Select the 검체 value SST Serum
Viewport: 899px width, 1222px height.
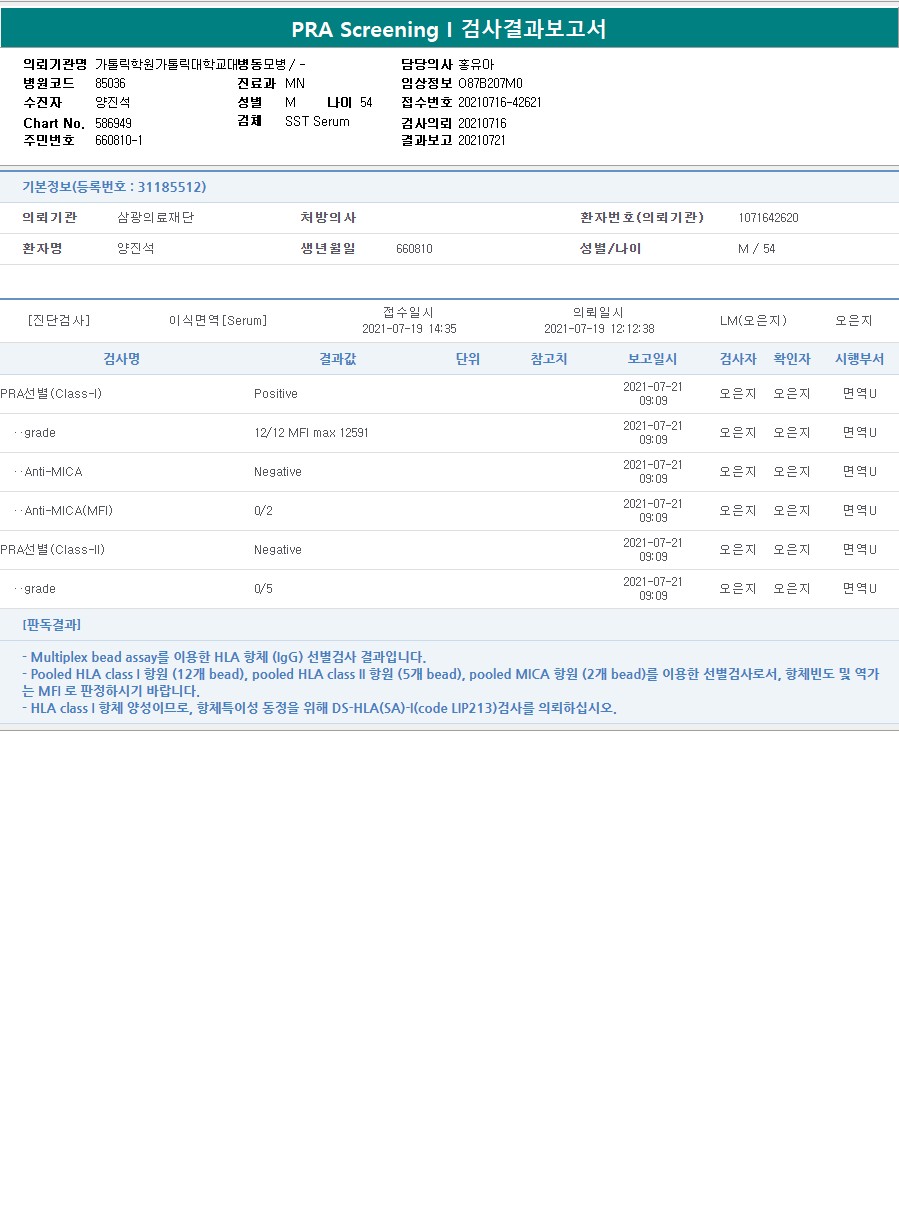(x=317, y=121)
